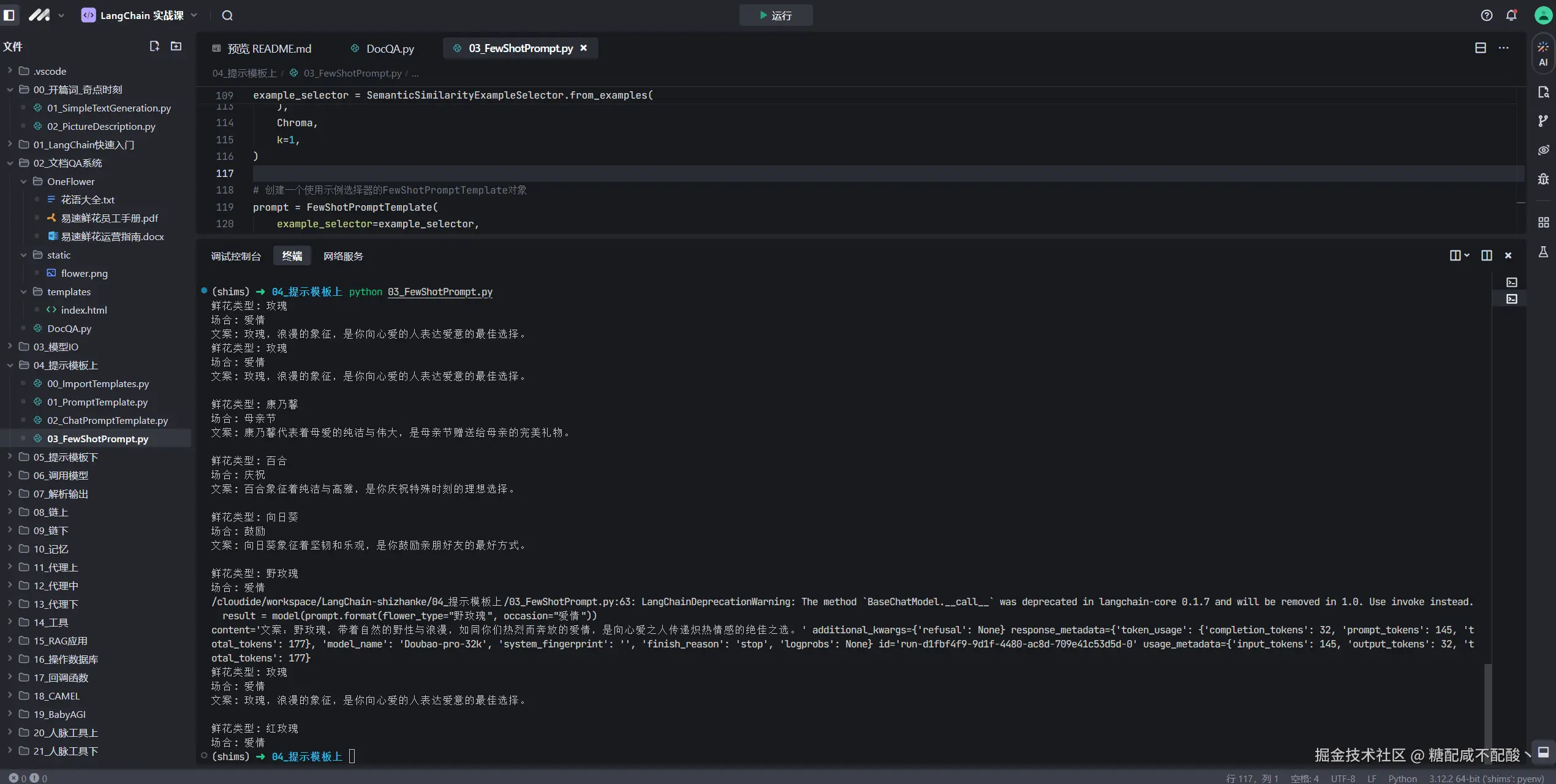Click the notification bell icon

pyautogui.click(x=1511, y=15)
